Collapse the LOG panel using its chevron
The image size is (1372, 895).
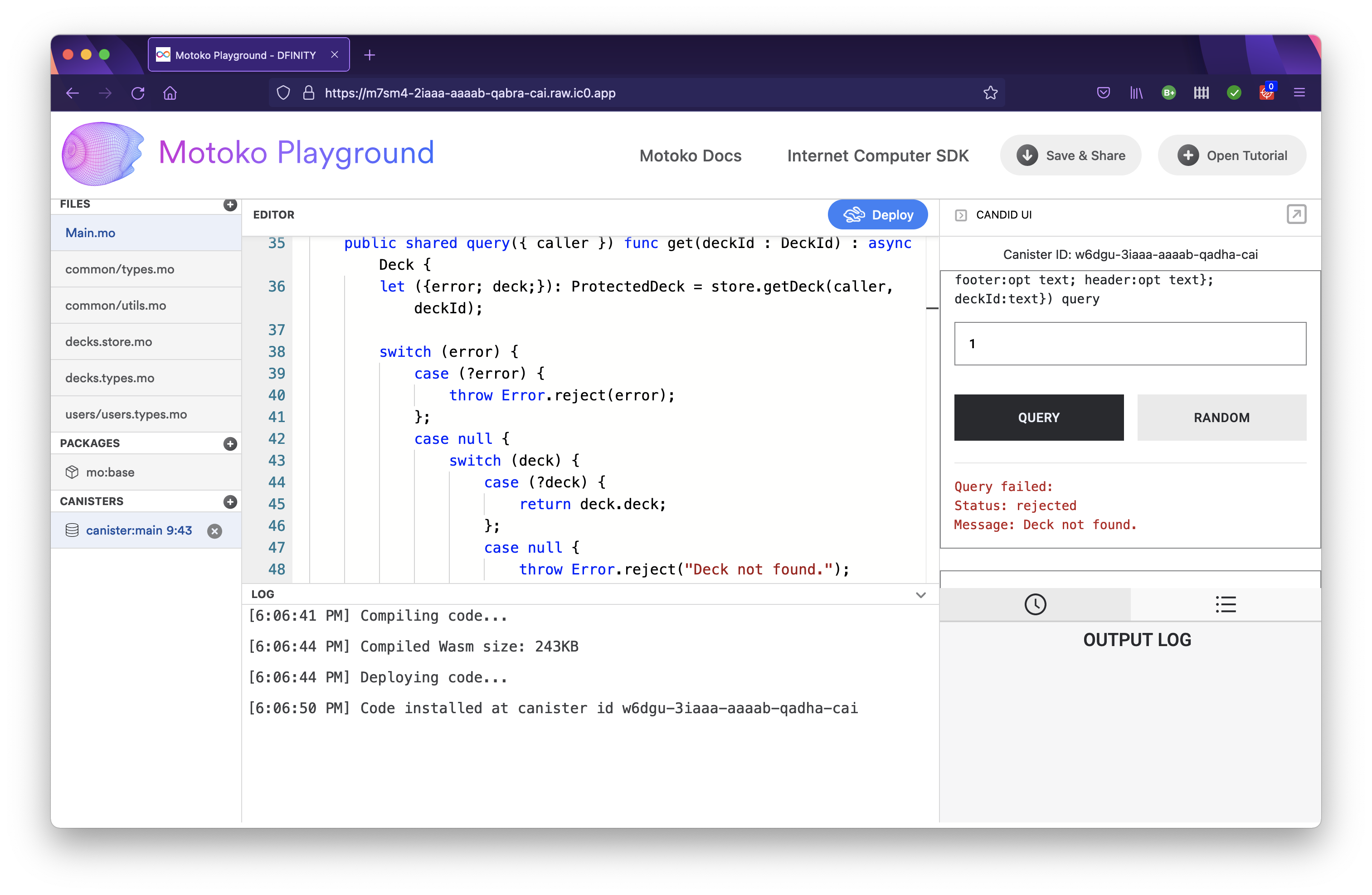(920, 594)
